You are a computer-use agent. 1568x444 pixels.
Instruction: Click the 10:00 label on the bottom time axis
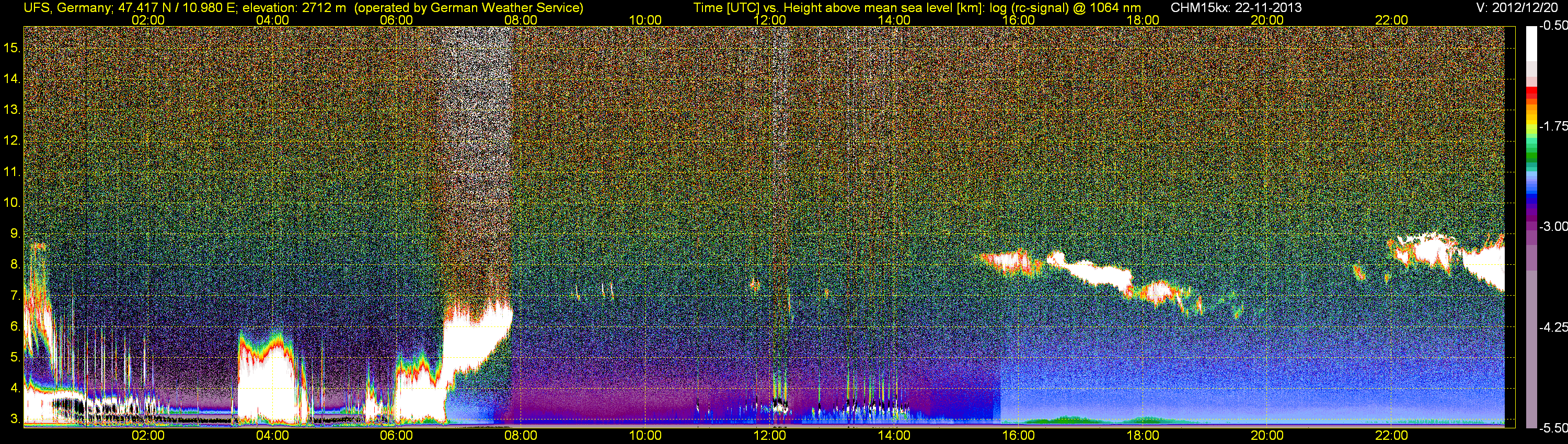click(645, 436)
